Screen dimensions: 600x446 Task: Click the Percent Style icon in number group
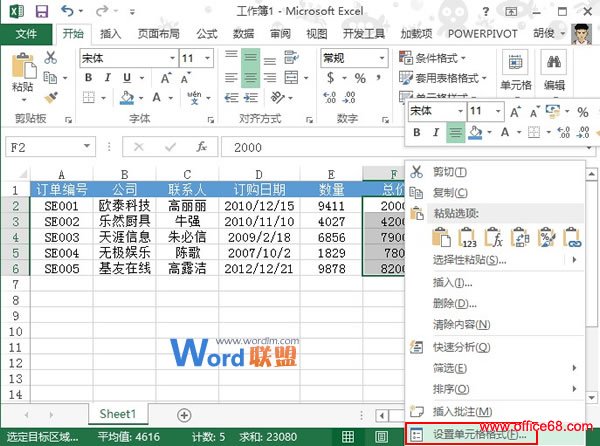click(360, 78)
